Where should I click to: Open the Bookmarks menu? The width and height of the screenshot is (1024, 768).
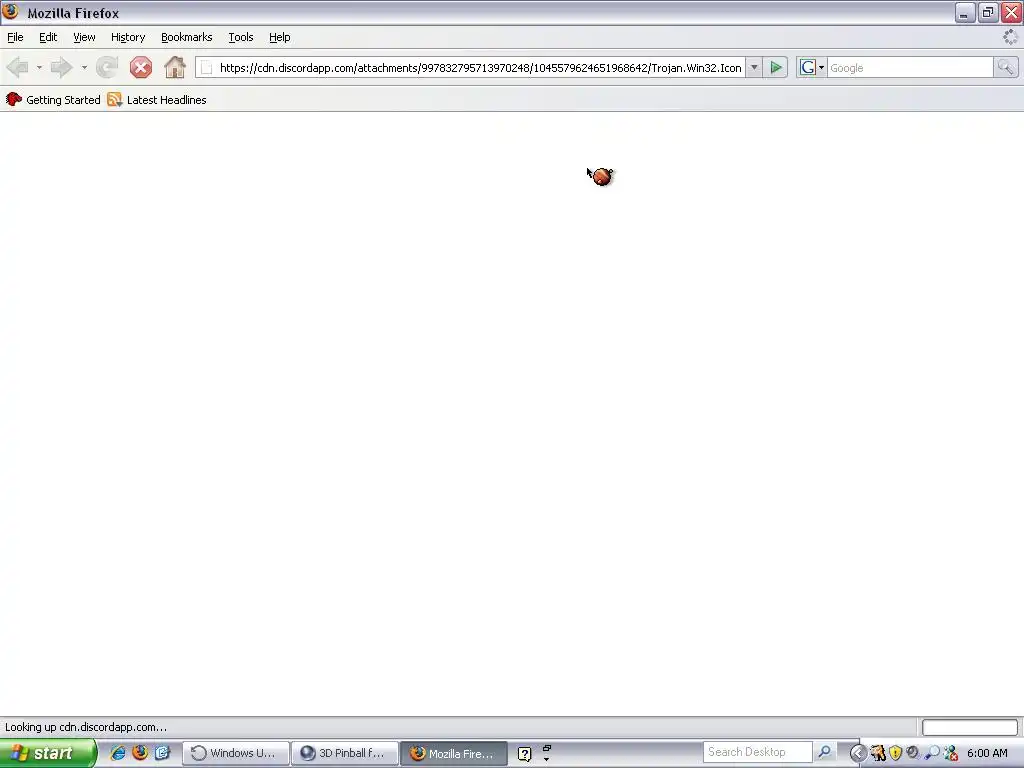(x=186, y=37)
